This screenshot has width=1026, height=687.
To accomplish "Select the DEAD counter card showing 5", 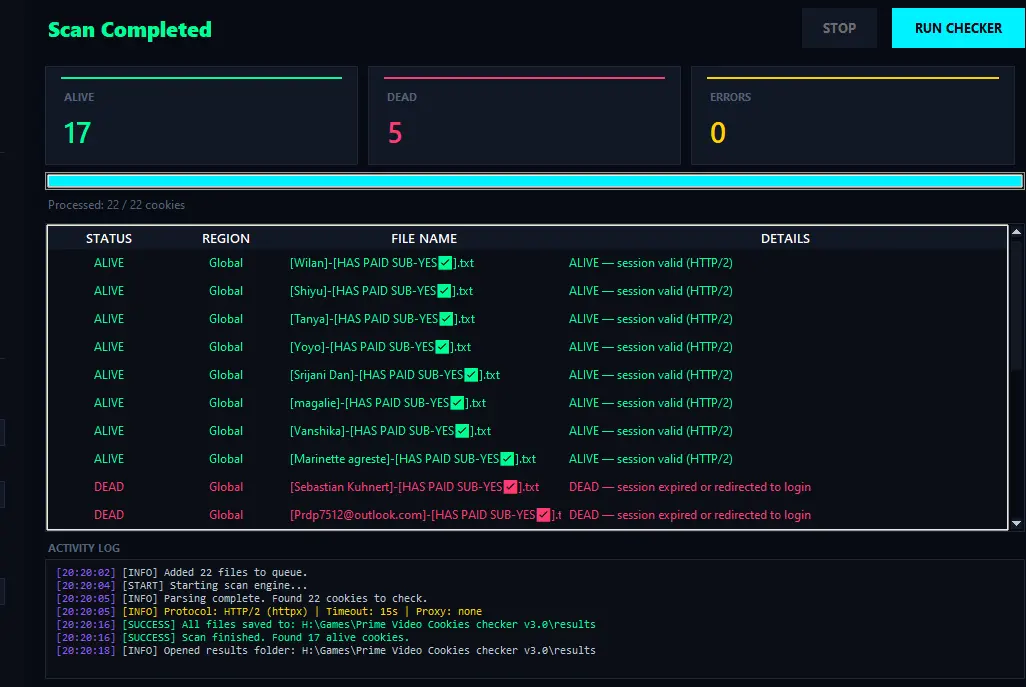I will coord(524,115).
